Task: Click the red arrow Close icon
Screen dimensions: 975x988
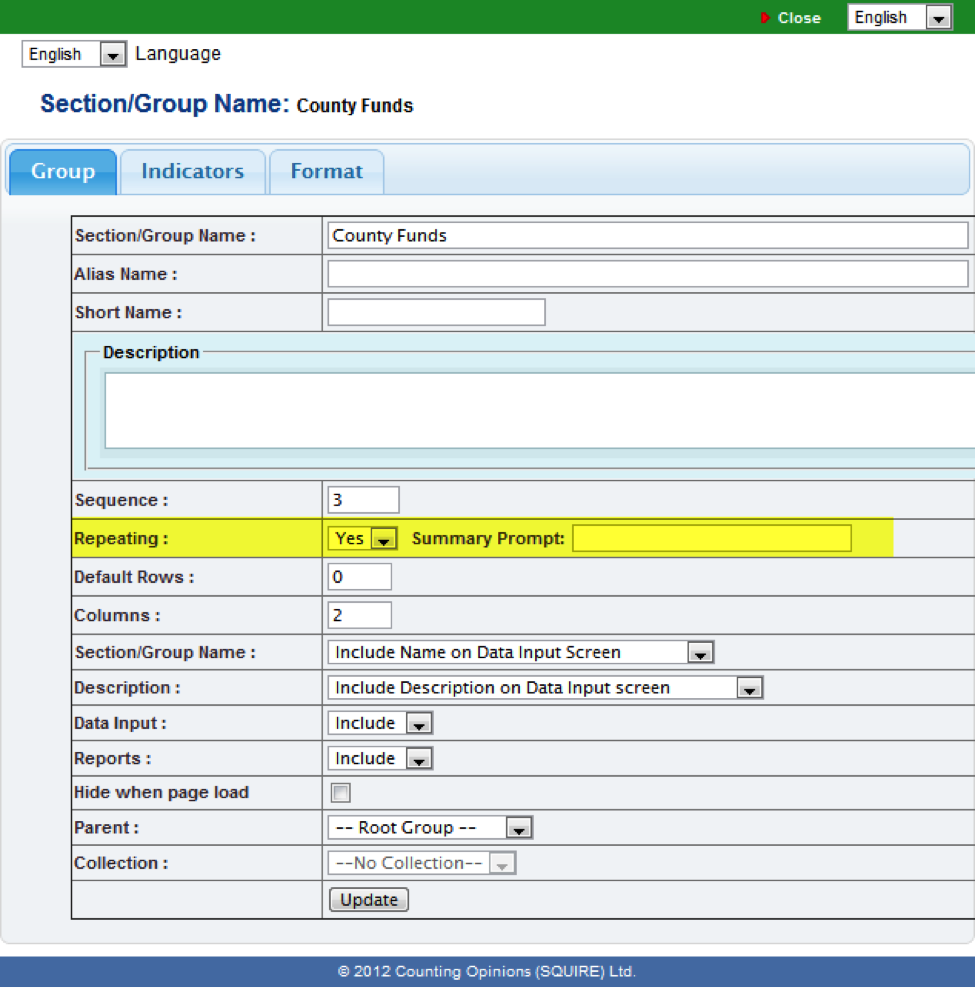Action: point(766,18)
